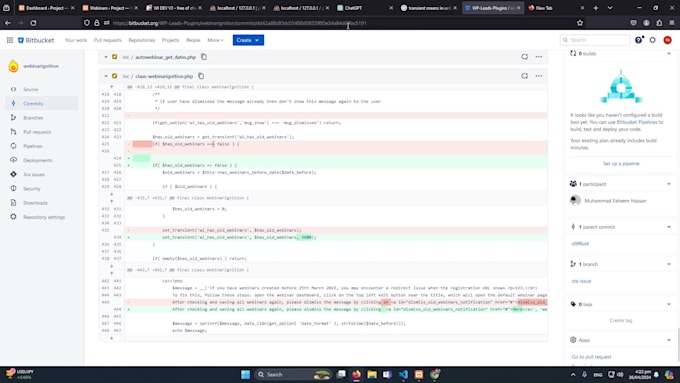Copy path of autowebinar_get_dates.php
Viewport: 680px width, 383px height.
(204, 57)
